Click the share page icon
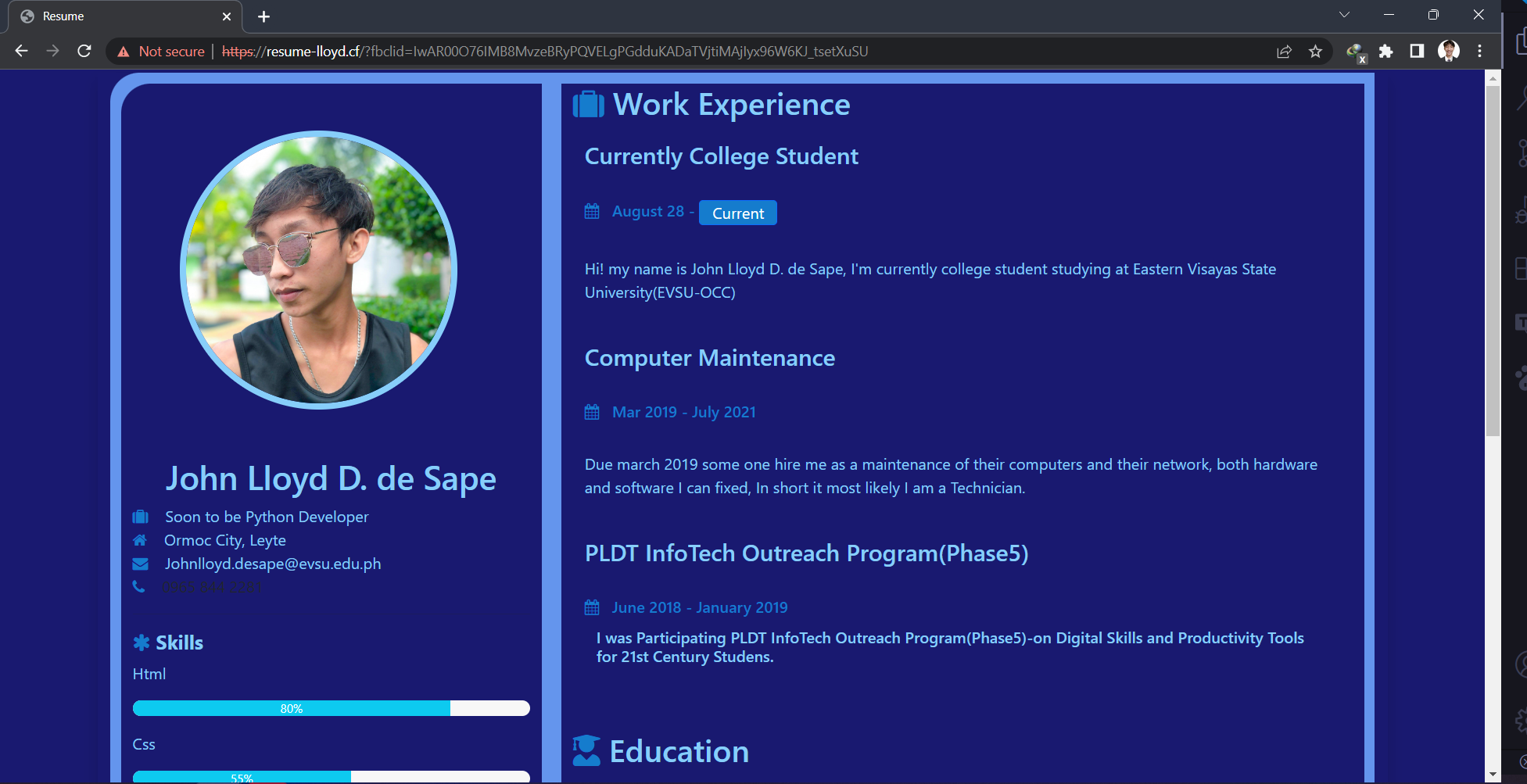This screenshot has height=784, width=1527. (x=1284, y=52)
